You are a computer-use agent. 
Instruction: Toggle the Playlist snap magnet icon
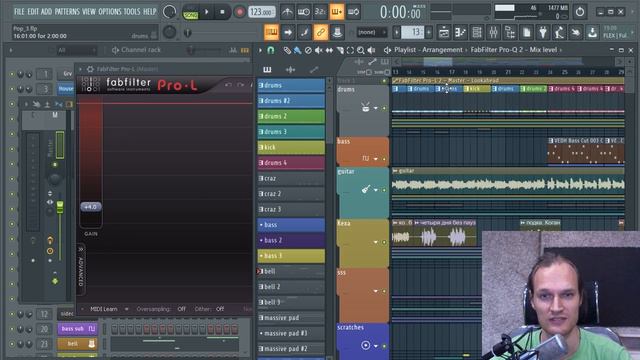tap(271, 50)
